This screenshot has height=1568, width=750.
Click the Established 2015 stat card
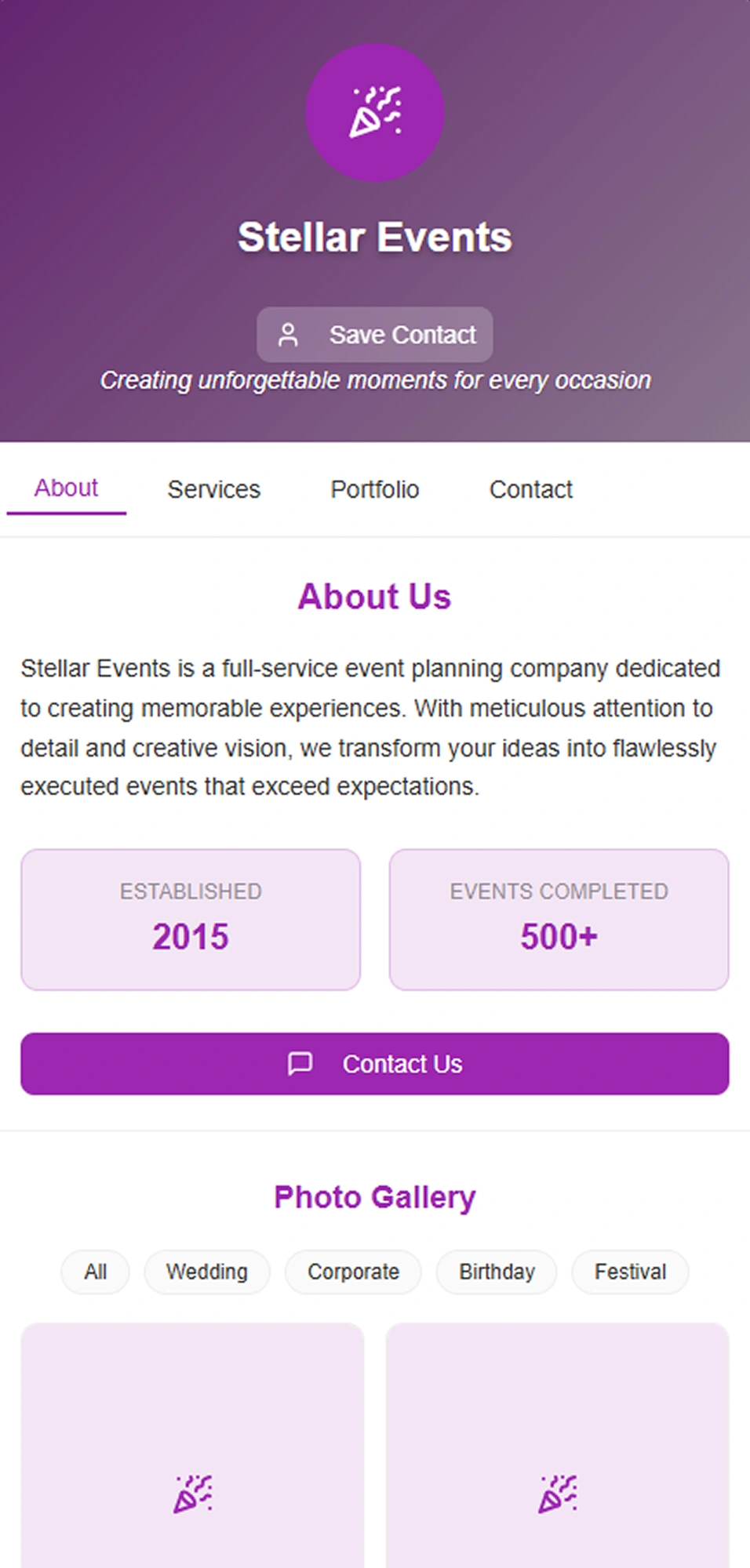point(191,920)
